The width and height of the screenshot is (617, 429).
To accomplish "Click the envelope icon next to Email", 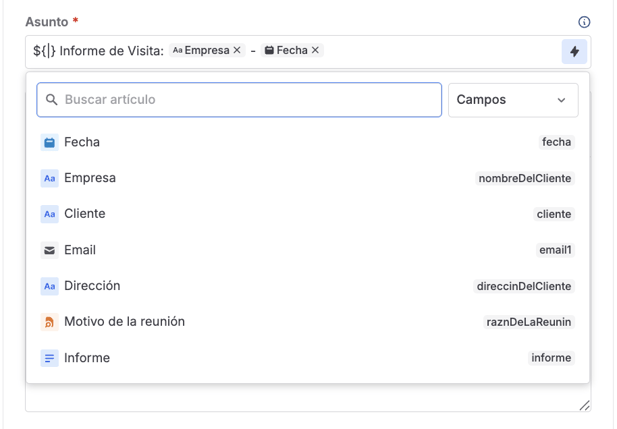I will tap(49, 250).
